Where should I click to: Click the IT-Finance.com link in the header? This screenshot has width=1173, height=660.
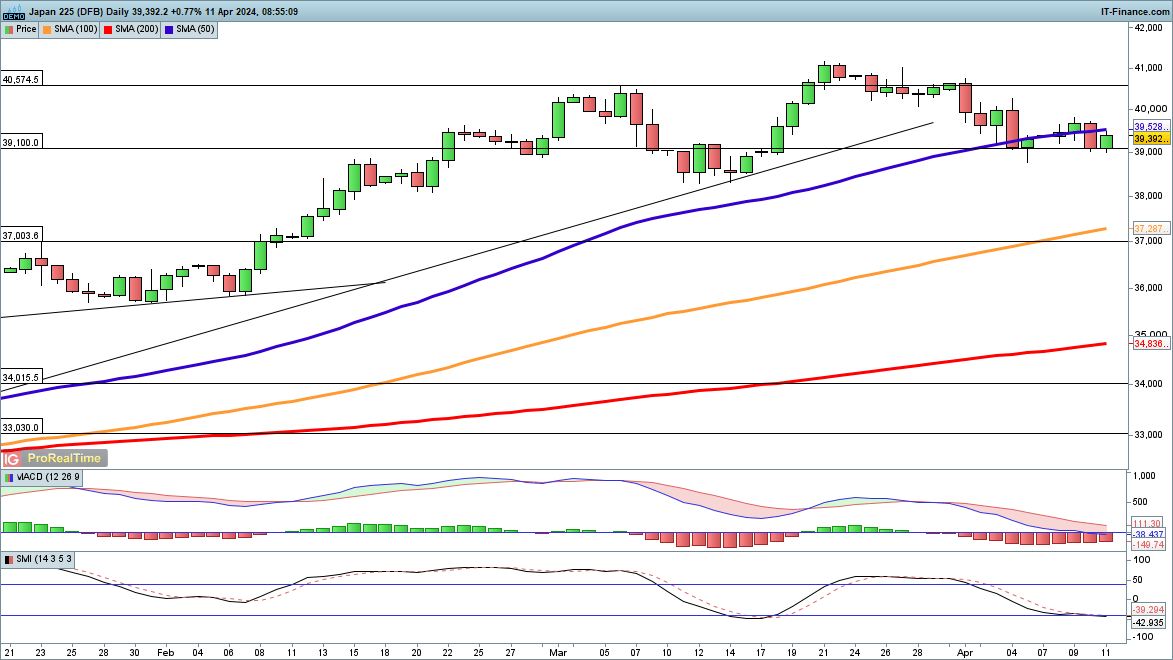tap(1134, 11)
